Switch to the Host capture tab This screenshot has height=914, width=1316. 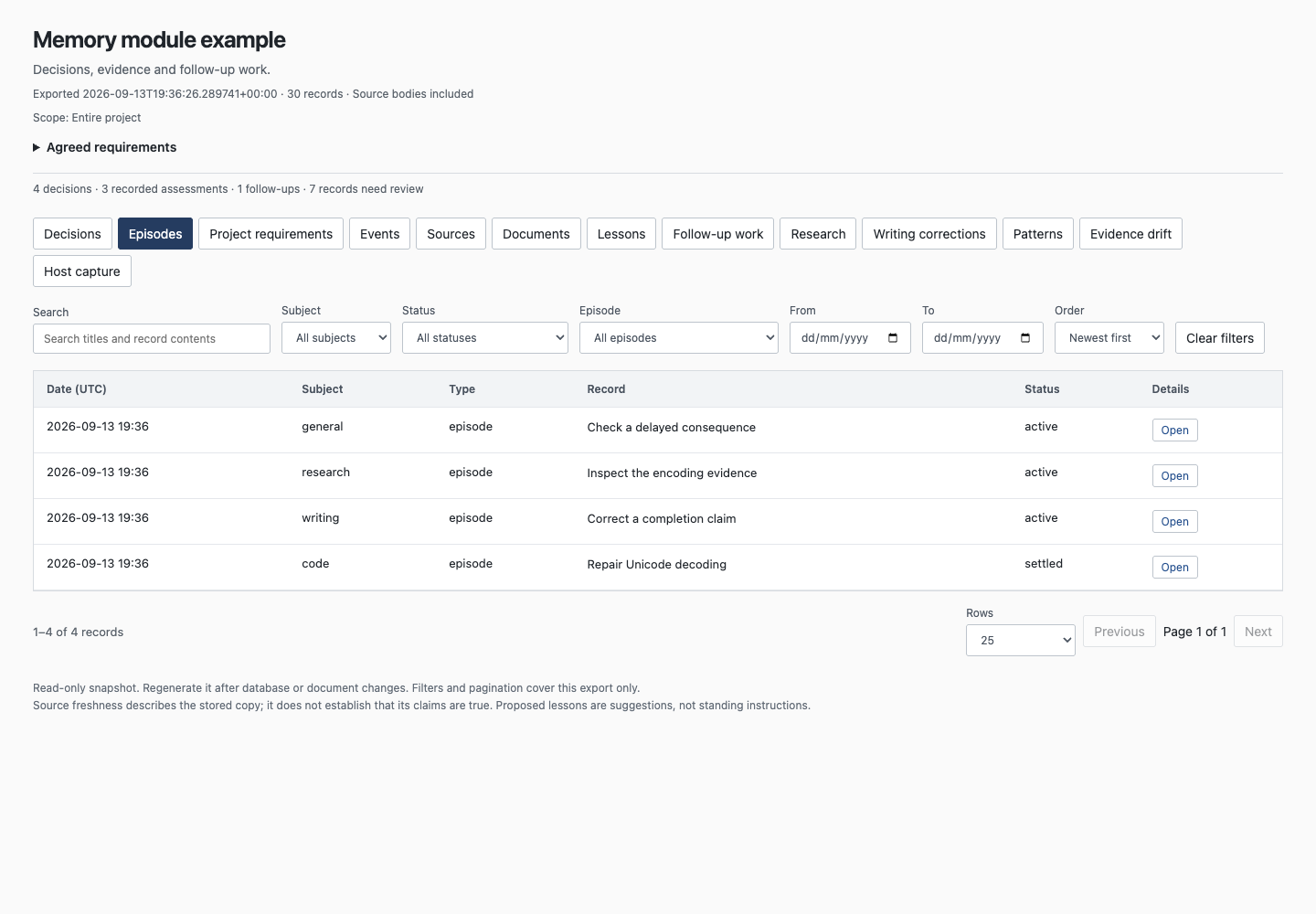[82, 271]
